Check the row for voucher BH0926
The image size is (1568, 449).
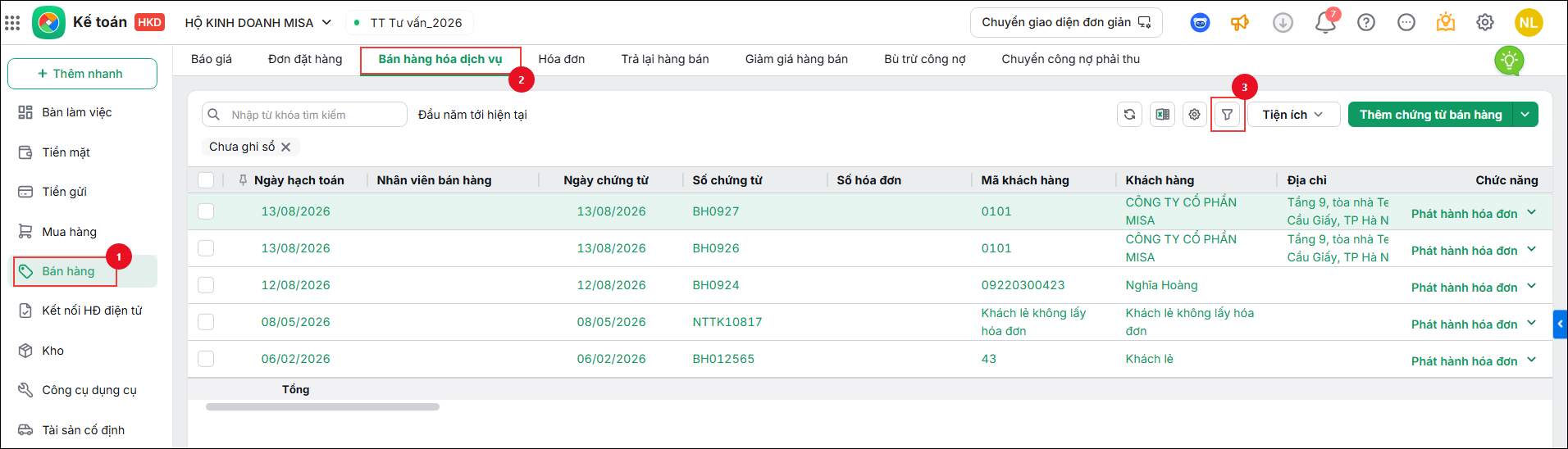click(206, 248)
